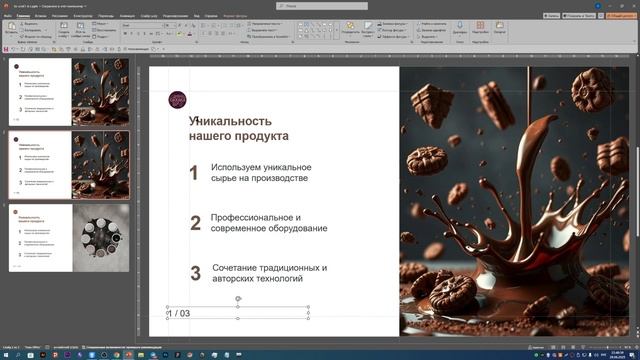This screenshot has width=640, height=360.
Task: Pick the font color swatch
Action: [x=190, y=33]
